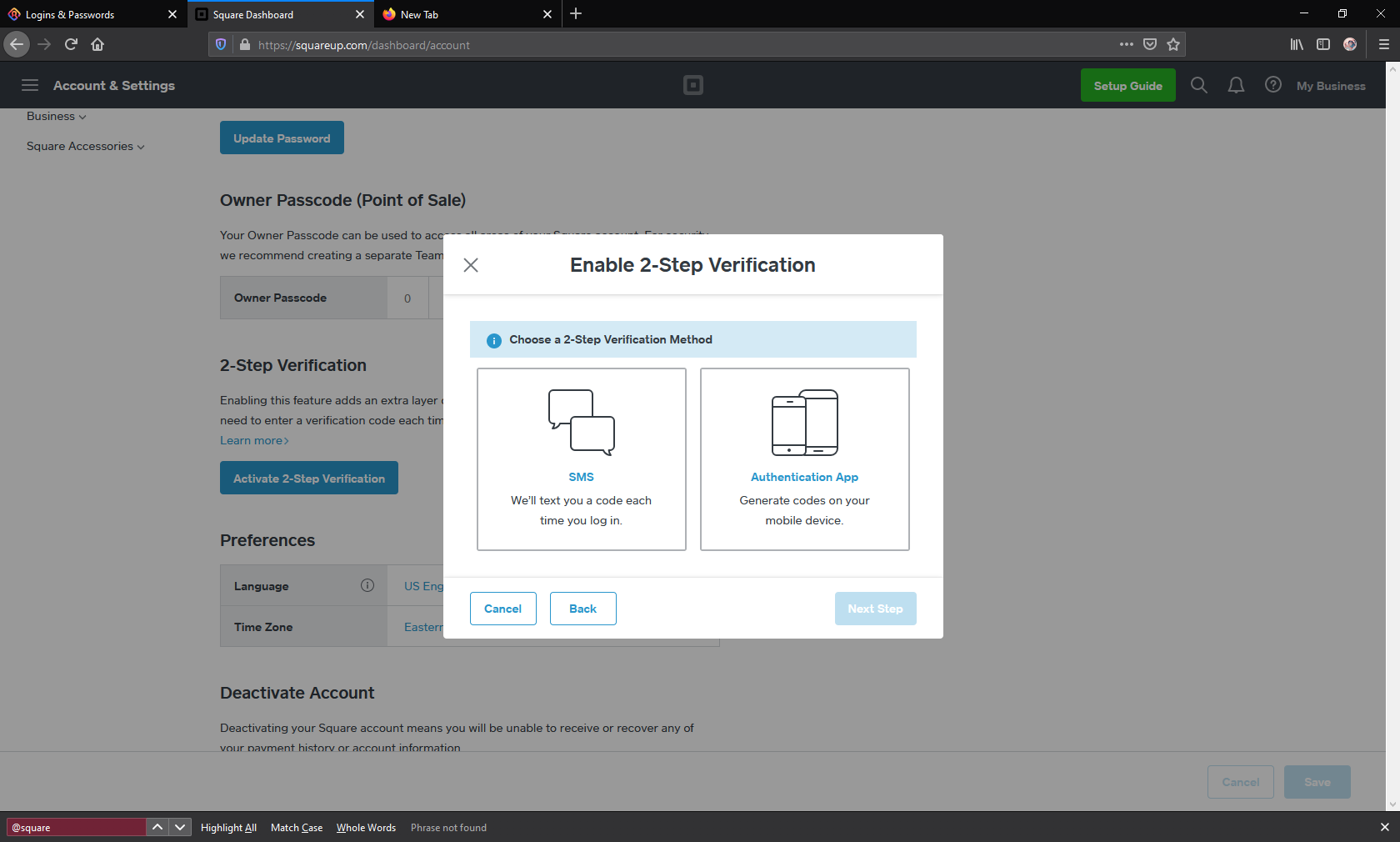The height and width of the screenshot is (842, 1400).
Task: Choose the SMS verification method card
Action: tap(582, 459)
